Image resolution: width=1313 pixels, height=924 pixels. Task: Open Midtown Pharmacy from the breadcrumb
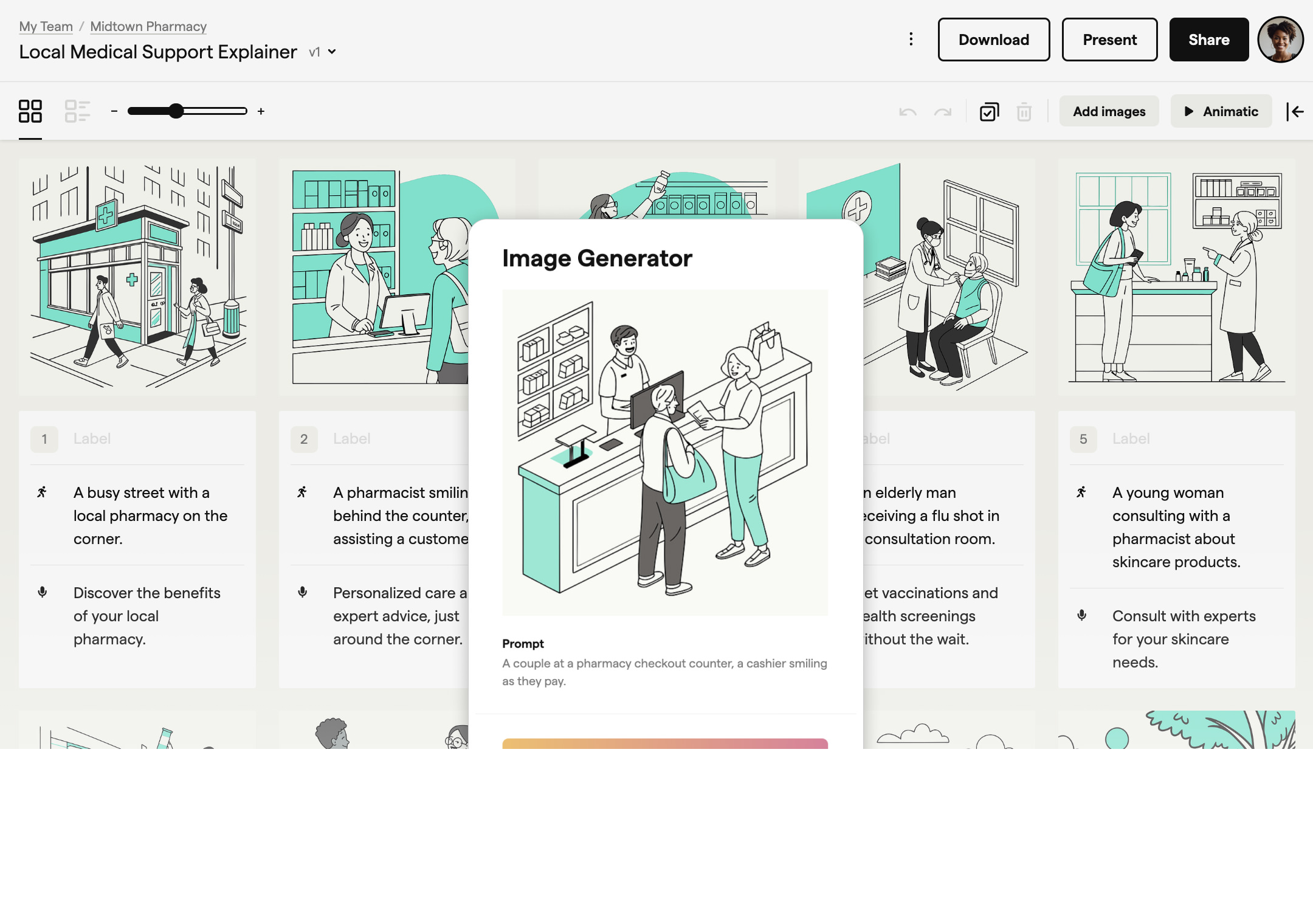(x=148, y=26)
